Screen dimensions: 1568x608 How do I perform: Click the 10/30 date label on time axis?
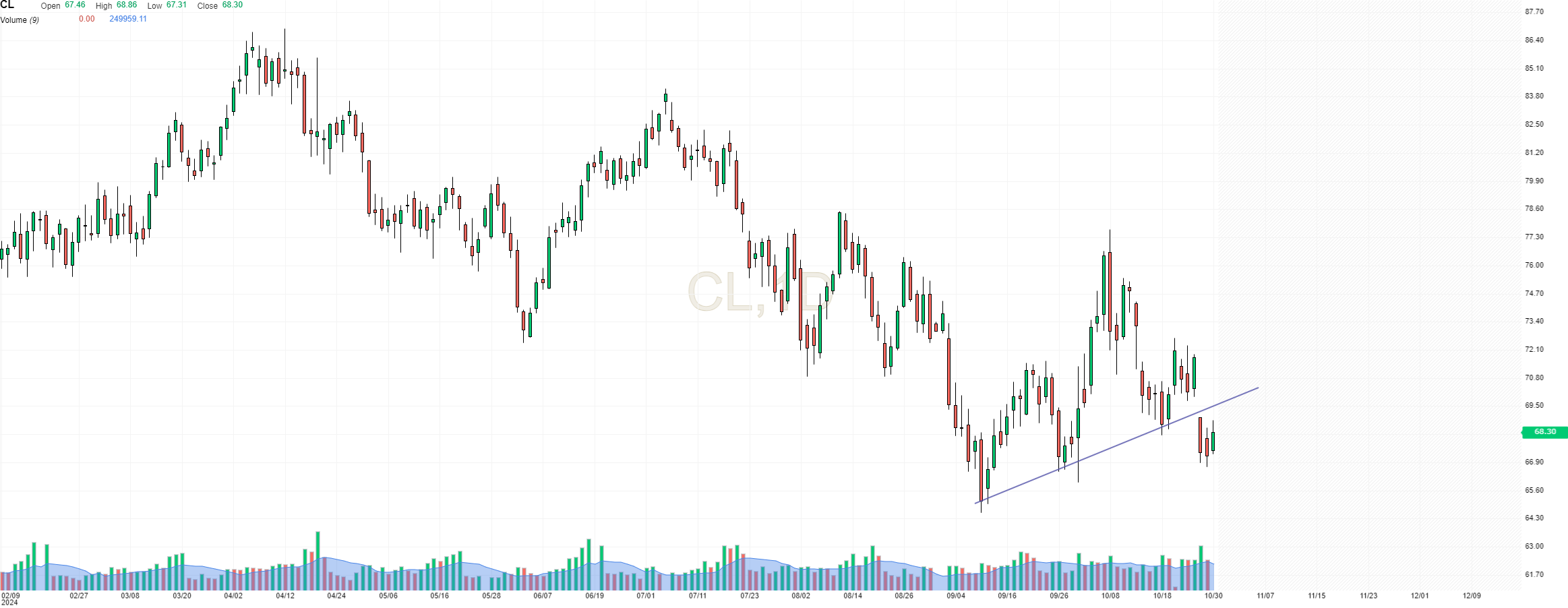[x=1213, y=596]
